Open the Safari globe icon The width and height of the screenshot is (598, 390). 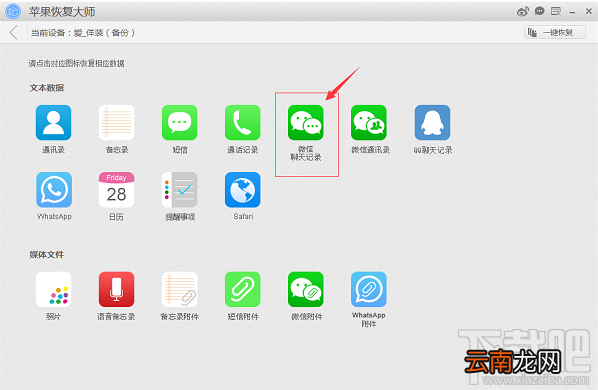(x=243, y=190)
